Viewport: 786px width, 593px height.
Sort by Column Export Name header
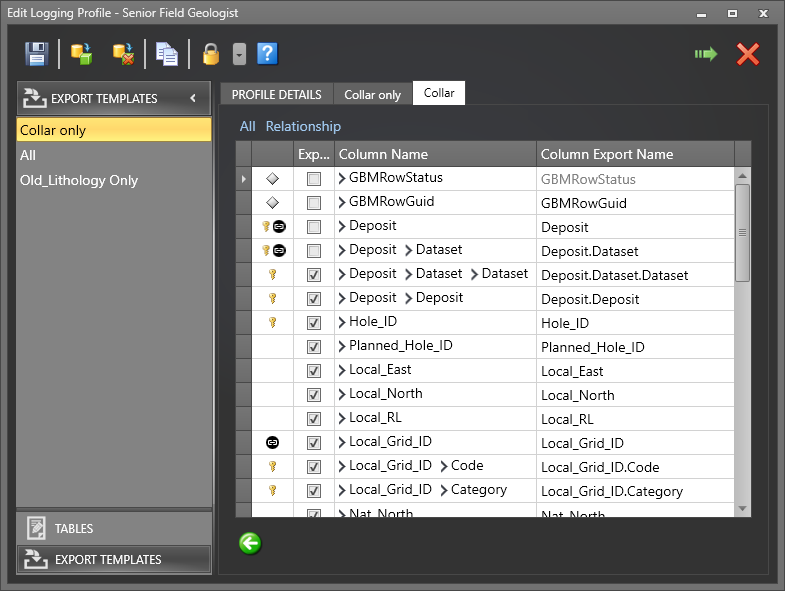pos(636,154)
